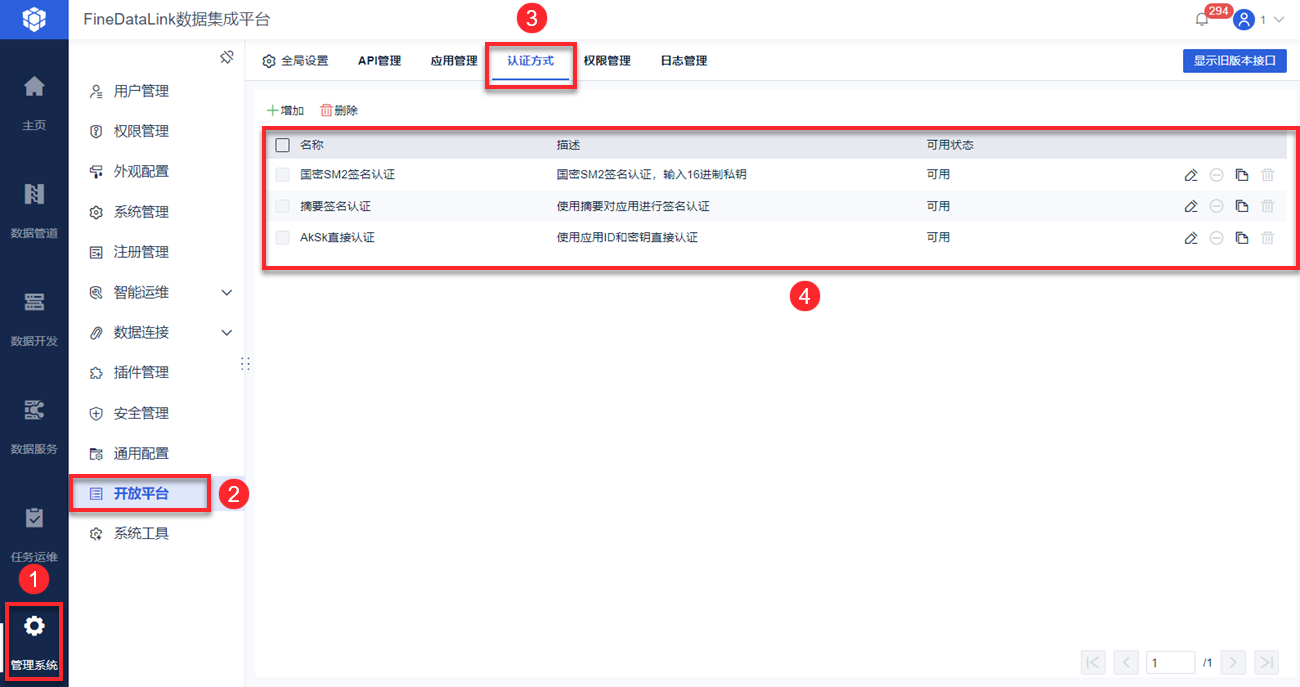Image resolution: width=1300 pixels, height=687 pixels.
Task: Switch to the 应用管理 tab
Action: tap(454, 61)
